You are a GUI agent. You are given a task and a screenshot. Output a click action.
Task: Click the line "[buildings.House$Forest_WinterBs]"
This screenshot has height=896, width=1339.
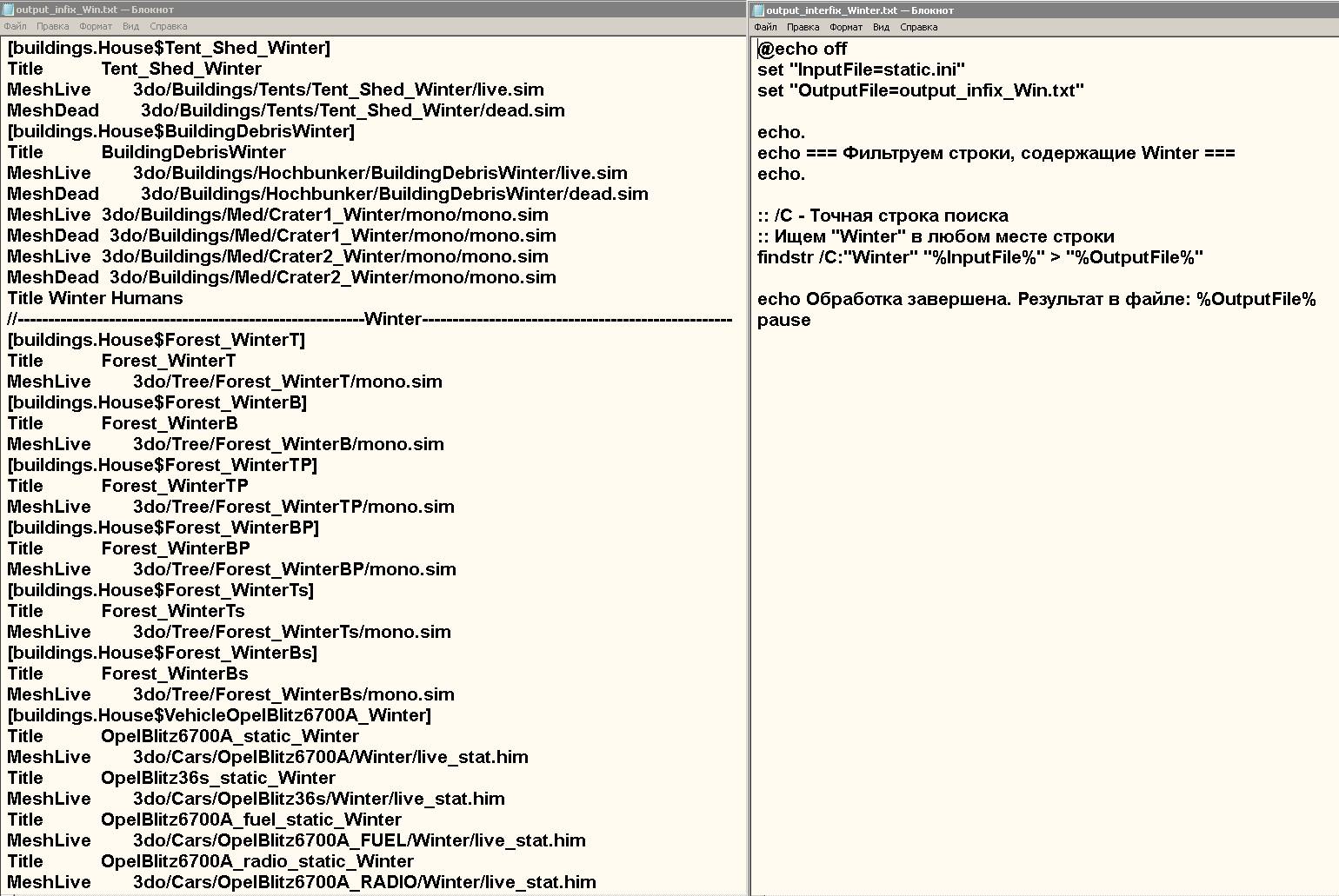[163, 653]
